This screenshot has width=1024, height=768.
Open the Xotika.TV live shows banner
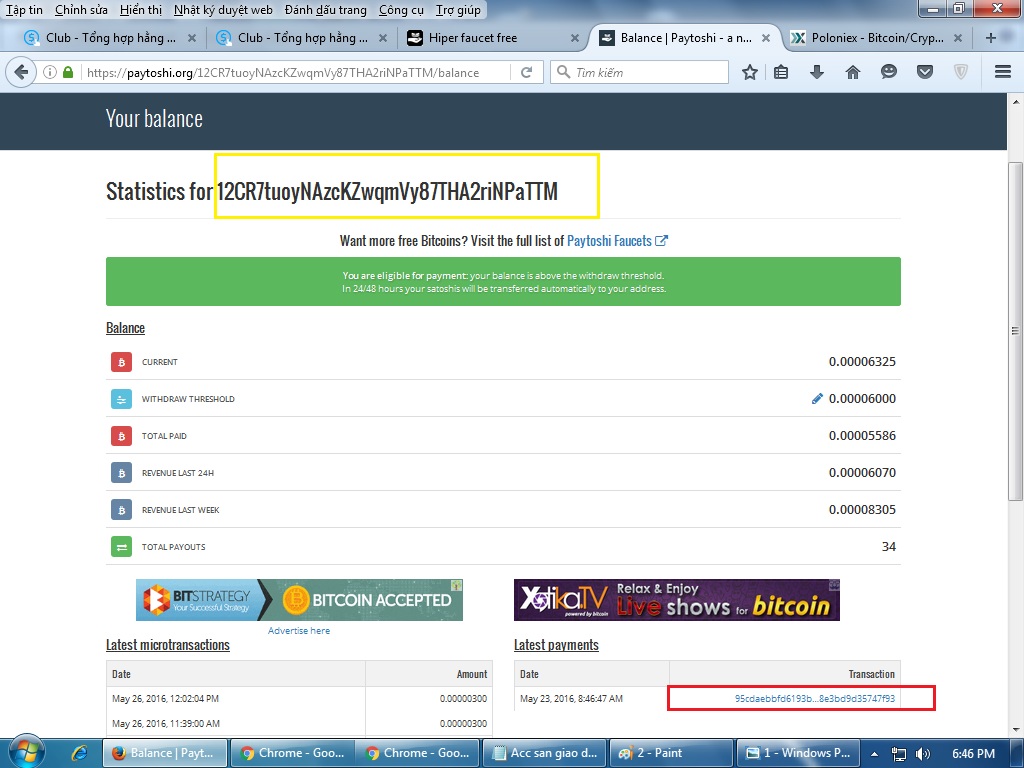coord(677,600)
